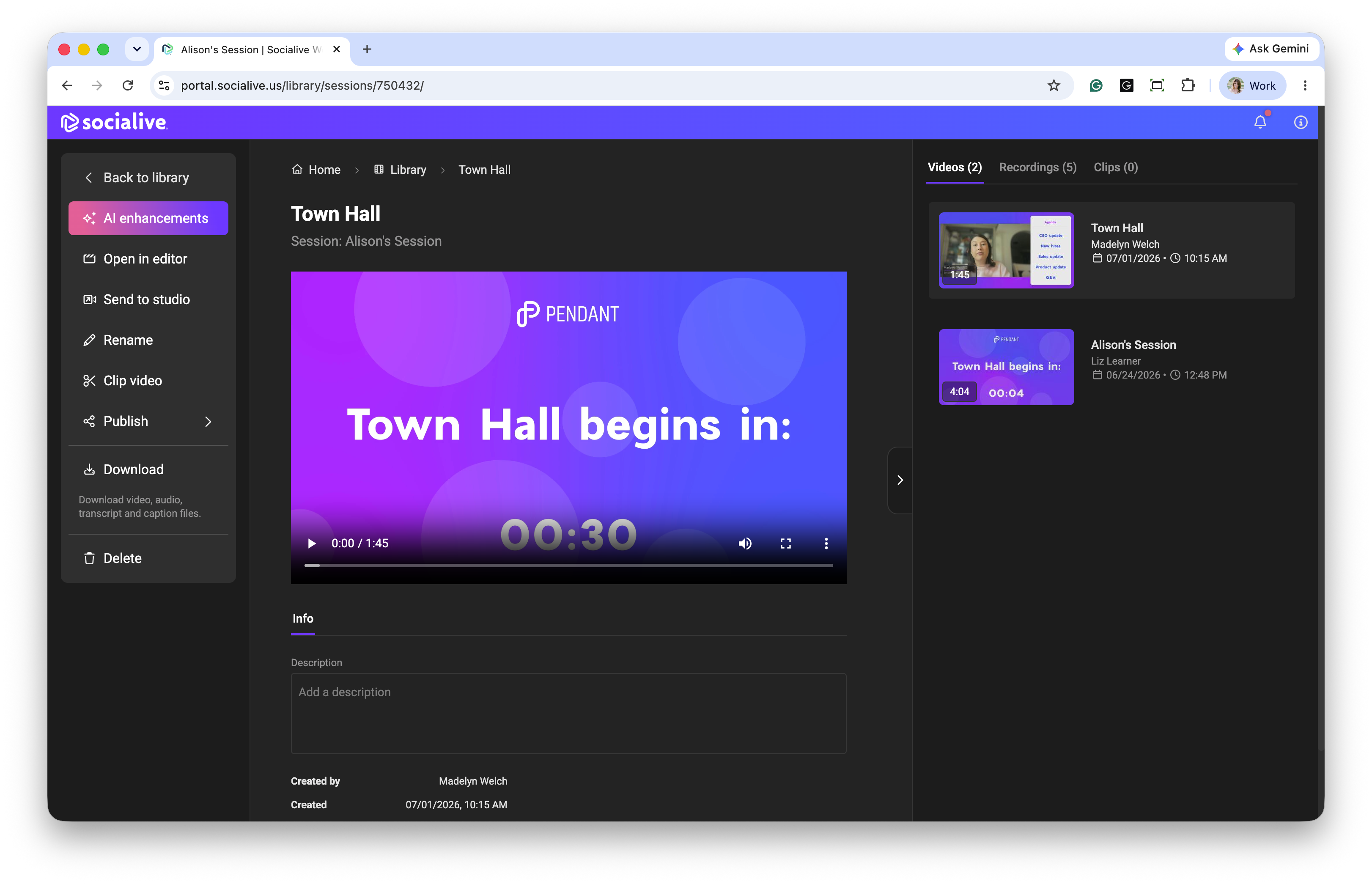1372x884 pixels.
Task: Click the AI enhancements button
Action: pos(148,218)
